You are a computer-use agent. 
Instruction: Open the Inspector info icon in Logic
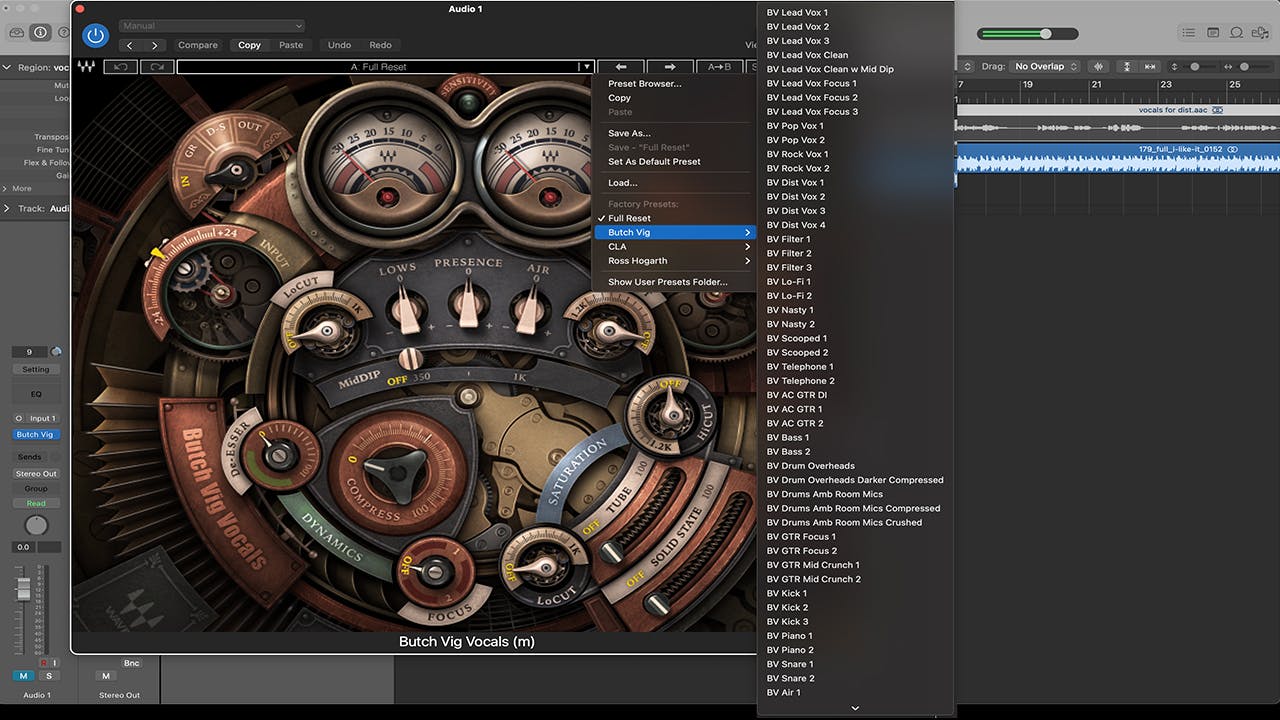click(x=41, y=33)
